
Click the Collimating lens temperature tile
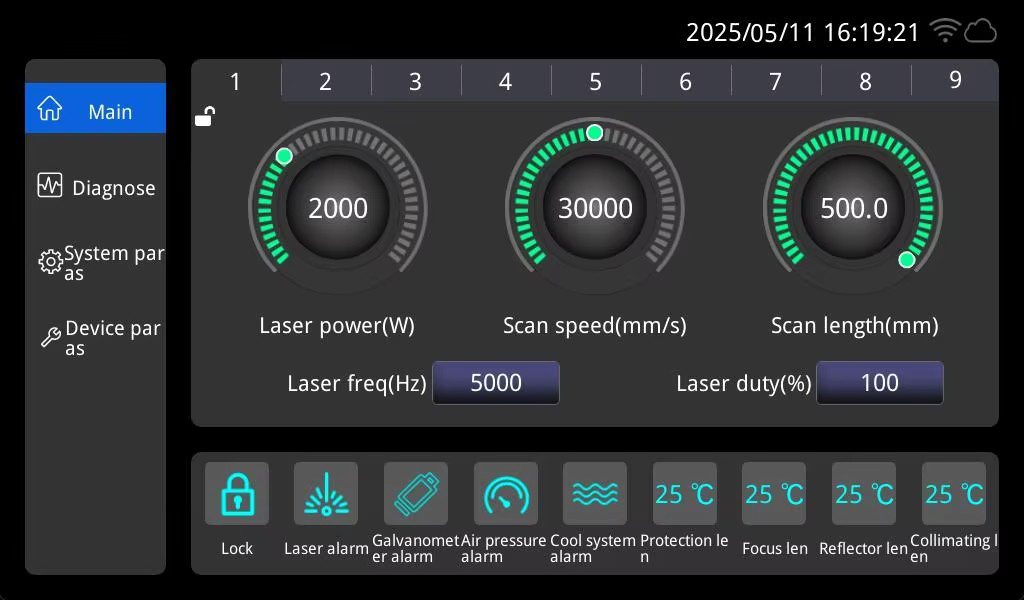953,494
